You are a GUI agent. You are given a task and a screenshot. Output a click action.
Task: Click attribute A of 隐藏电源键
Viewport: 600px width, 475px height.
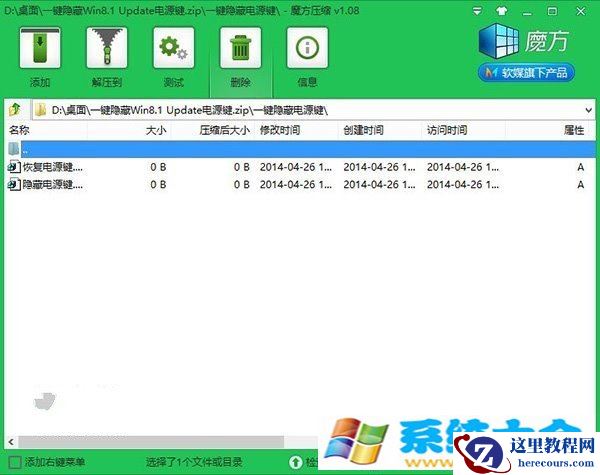coord(580,185)
